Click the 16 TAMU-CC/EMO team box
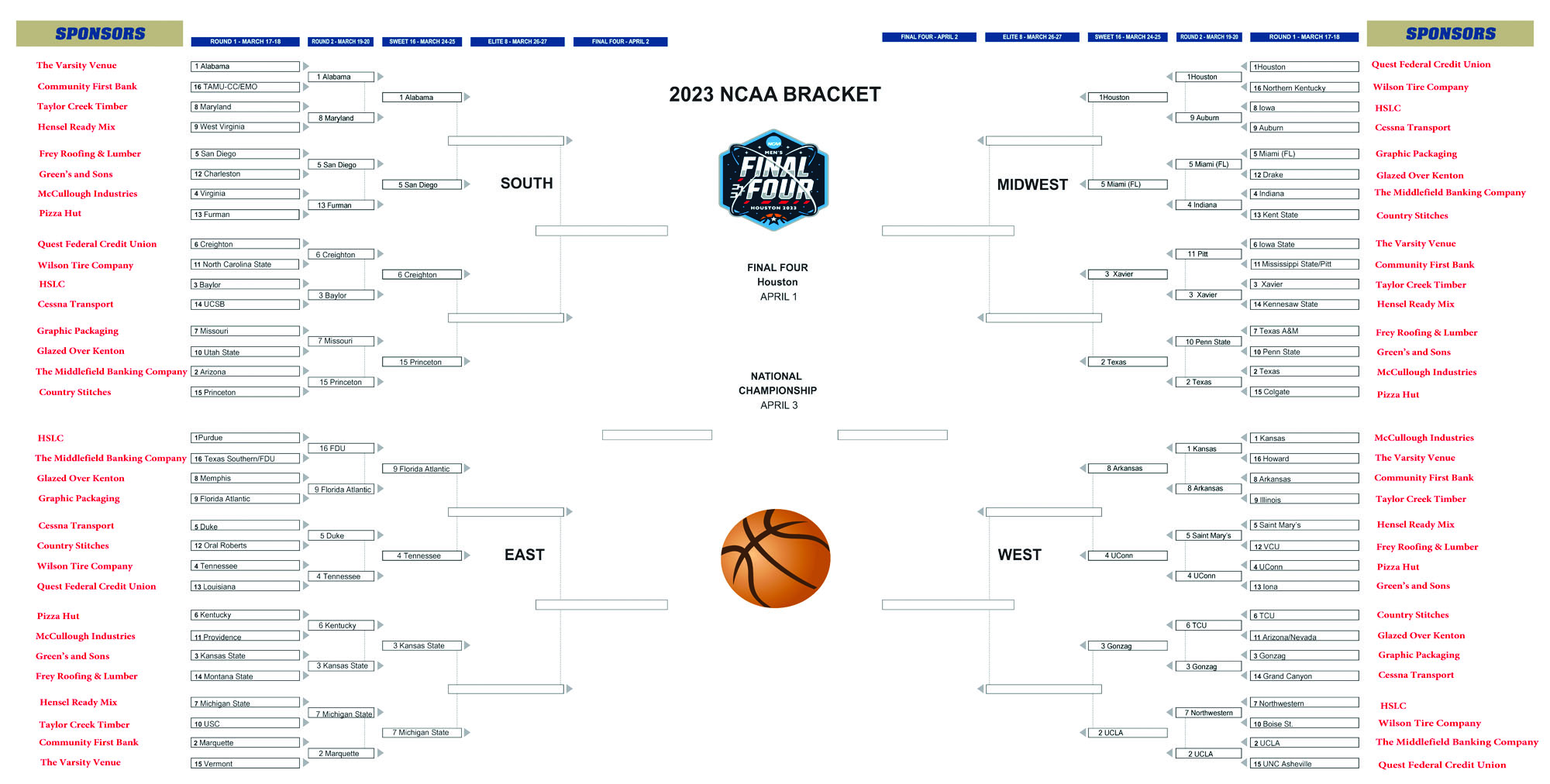Screen dimensions: 1550x784 [x=245, y=87]
